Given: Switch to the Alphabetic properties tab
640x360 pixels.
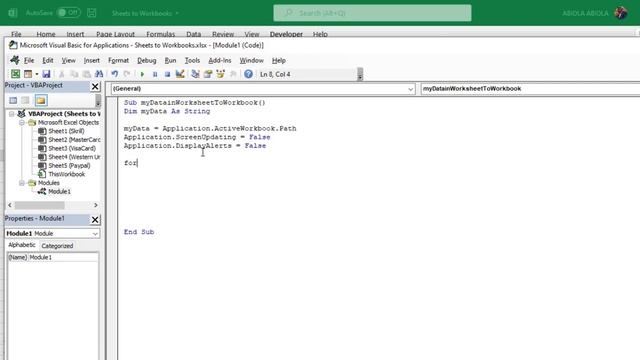Looking at the screenshot, I should [x=22, y=245].
